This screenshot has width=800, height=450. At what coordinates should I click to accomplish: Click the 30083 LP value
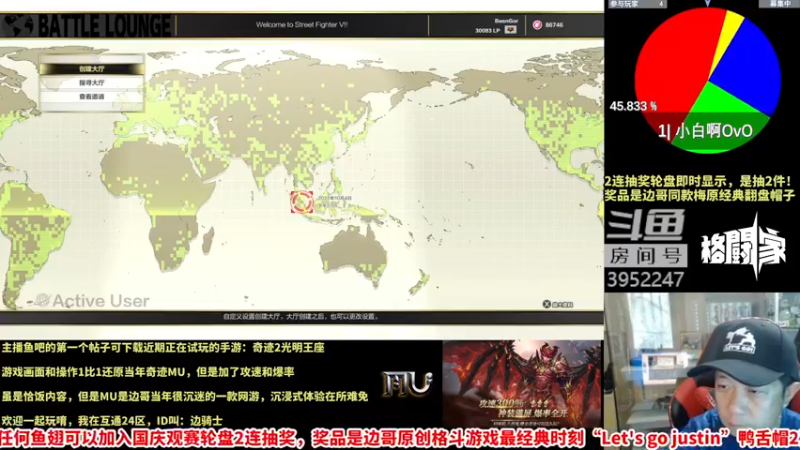click(487, 31)
